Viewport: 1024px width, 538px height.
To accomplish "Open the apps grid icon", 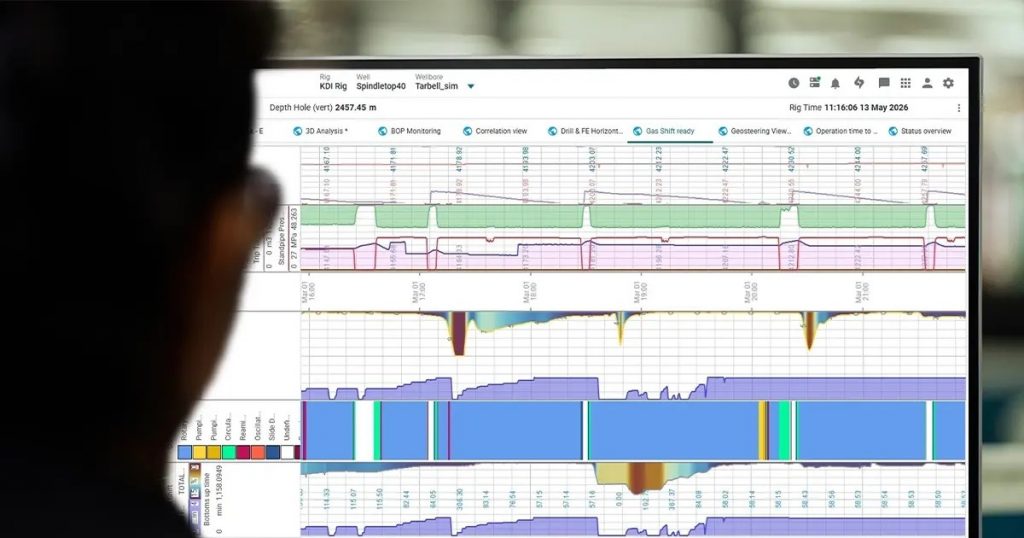I will click(x=905, y=83).
